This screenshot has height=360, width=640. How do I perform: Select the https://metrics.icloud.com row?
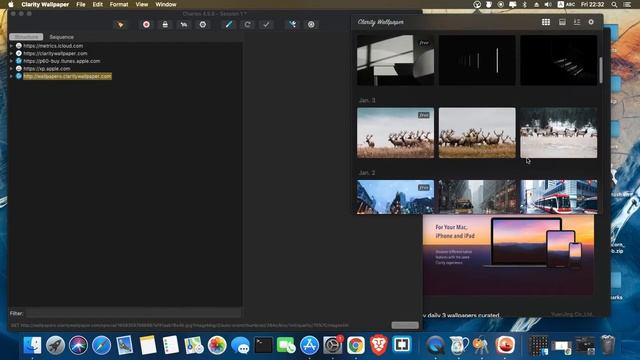53,46
